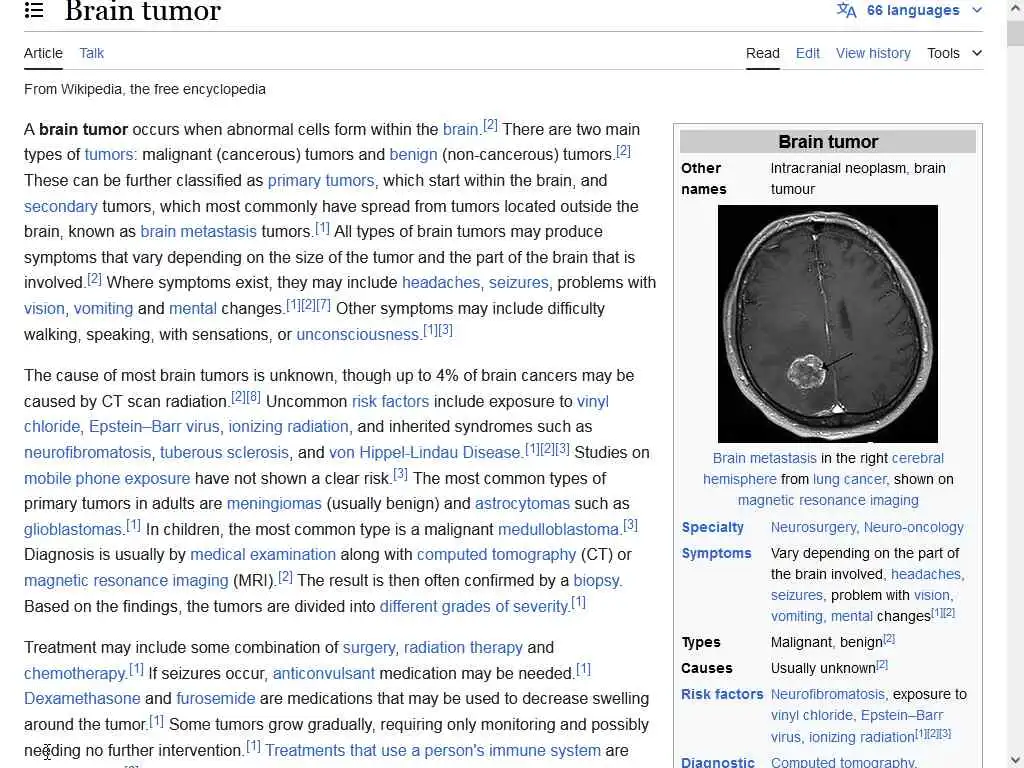
Task: Follow caption 'magnetic resonance imaging' link
Action: 828,500
